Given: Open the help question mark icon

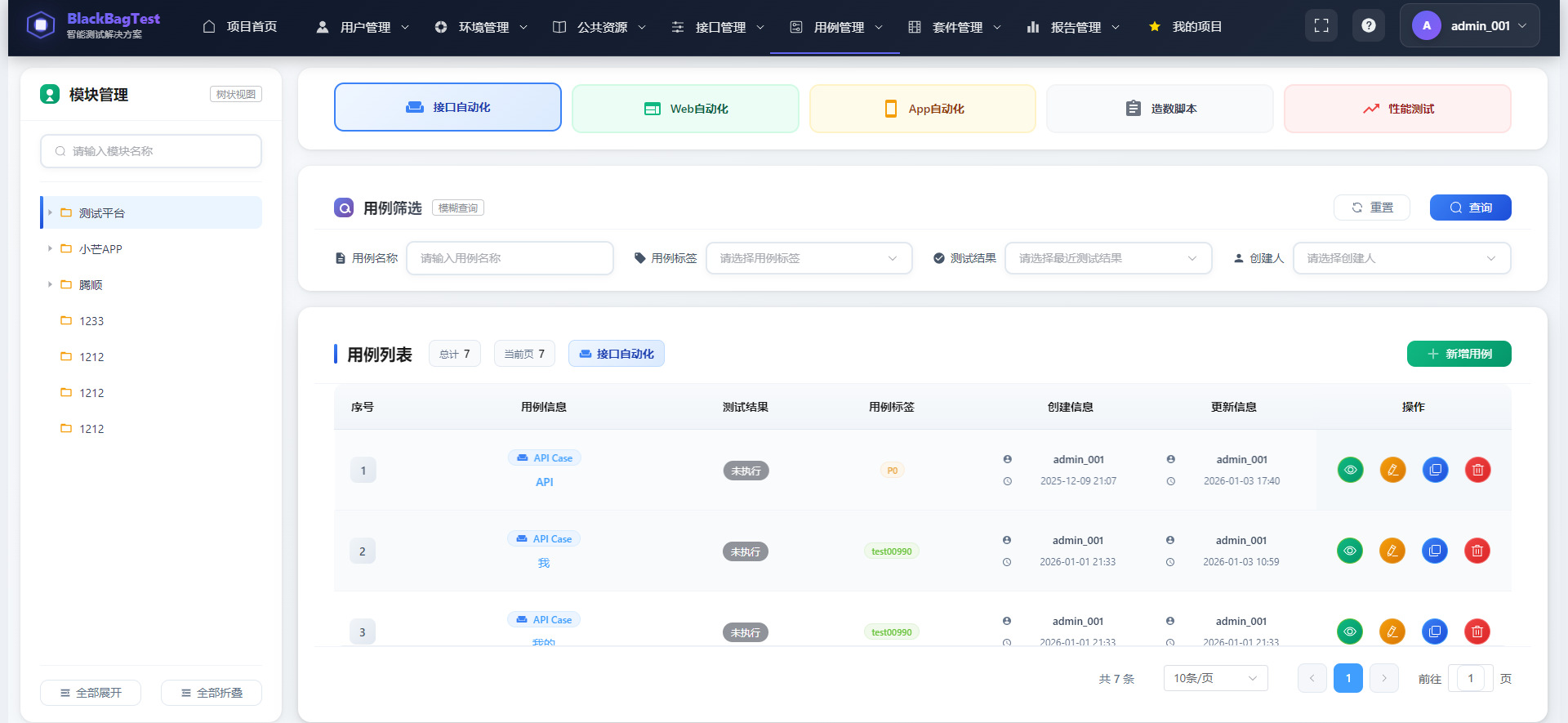Looking at the screenshot, I should (x=1369, y=25).
